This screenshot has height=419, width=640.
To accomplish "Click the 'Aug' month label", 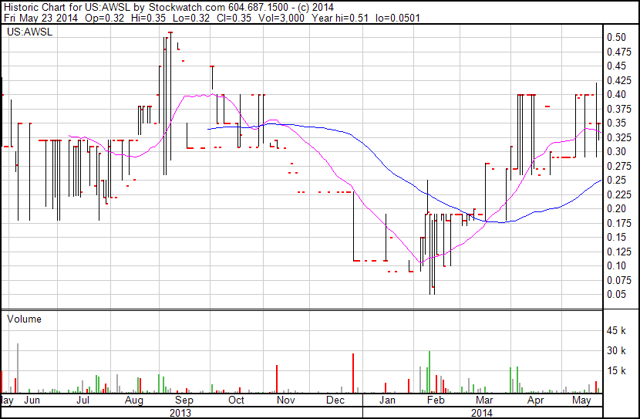I will pyautogui.click(x=134, y=400).
